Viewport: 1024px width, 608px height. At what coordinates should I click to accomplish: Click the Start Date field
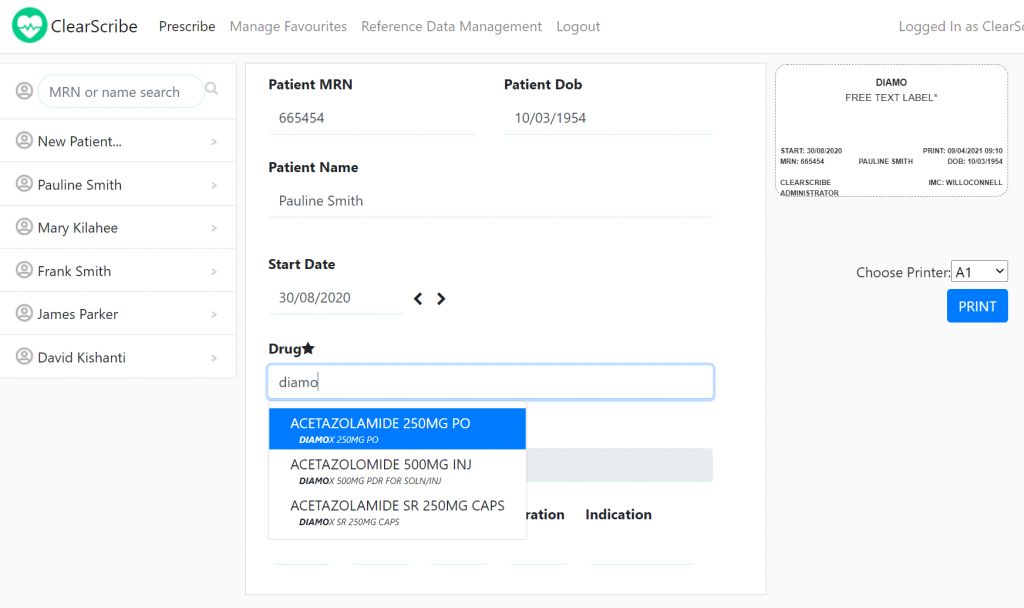[336, 298]
